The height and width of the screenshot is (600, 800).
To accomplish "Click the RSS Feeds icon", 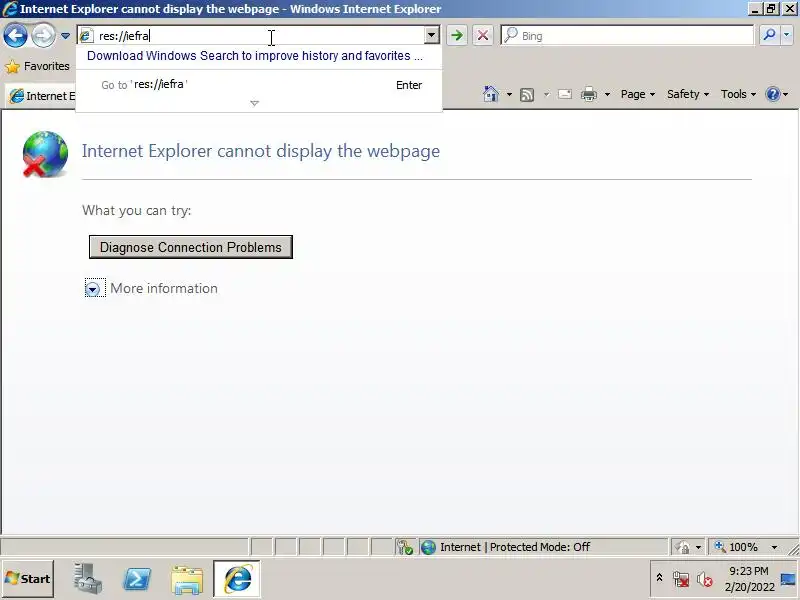I will 527,95.
